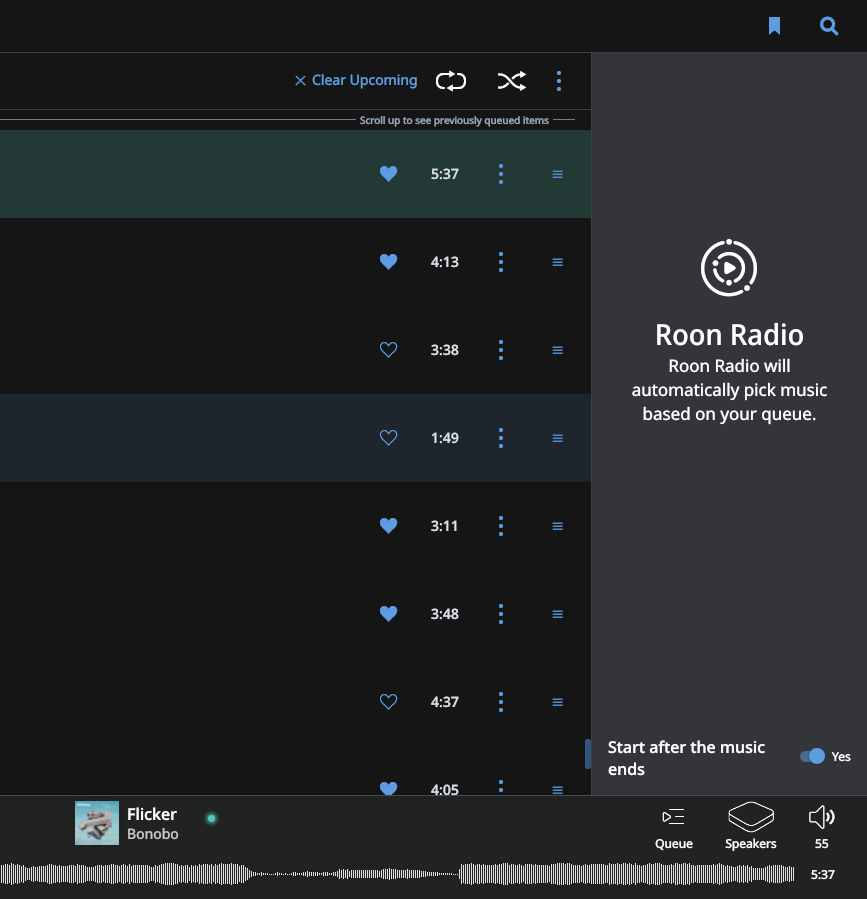
Task: Open the search magnifier icon
Action: (829, 26)
